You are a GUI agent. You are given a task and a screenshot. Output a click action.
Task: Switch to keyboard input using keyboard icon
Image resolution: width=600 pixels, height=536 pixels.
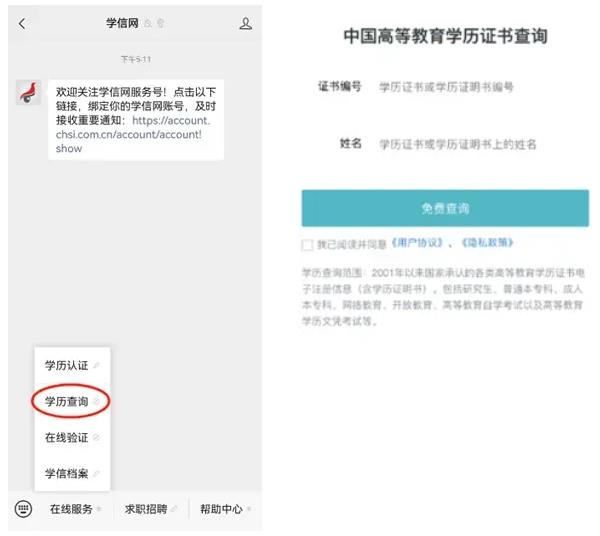(x=22, y=508)
